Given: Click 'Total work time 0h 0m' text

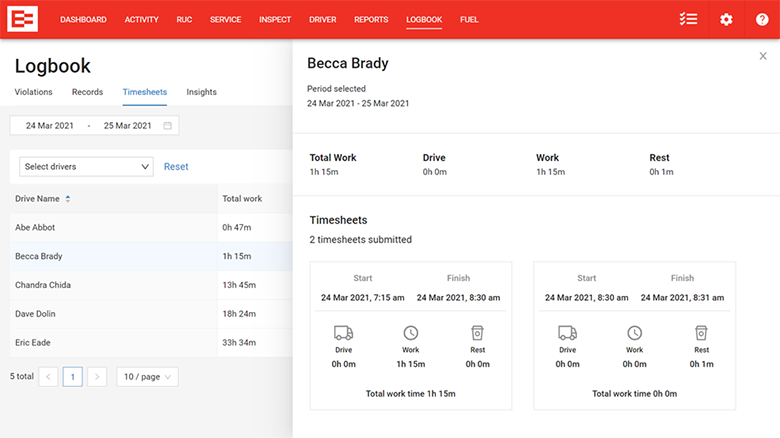Looking at the screenshot, I should (x=635, y=394).
